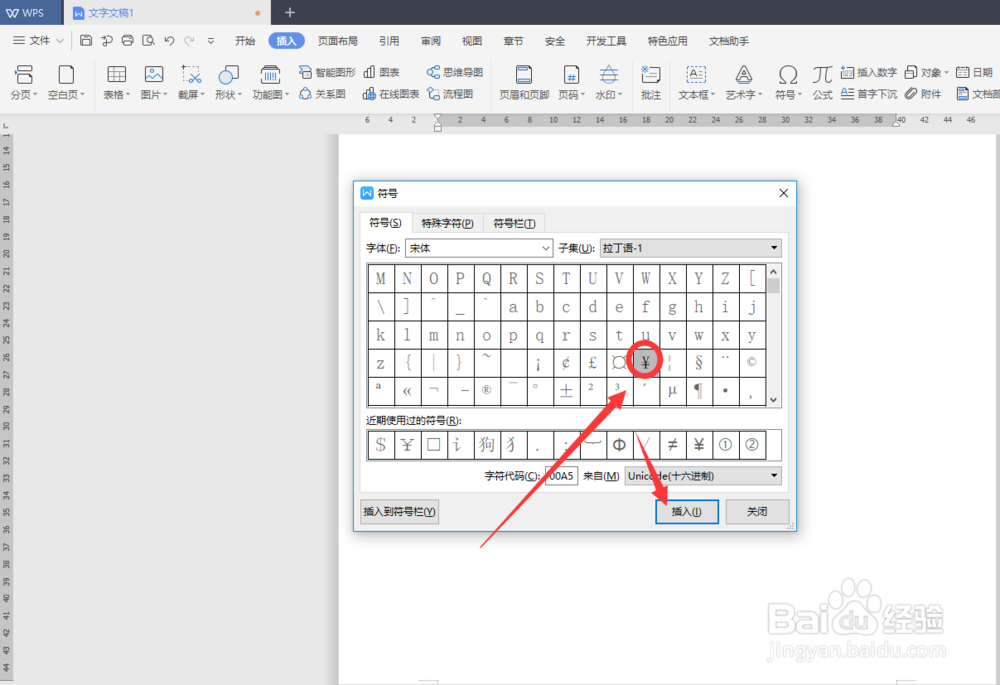Open 页眉和页脚 header and footer
This screenshot has height=685, width=1000.
(x=524, y=82)
